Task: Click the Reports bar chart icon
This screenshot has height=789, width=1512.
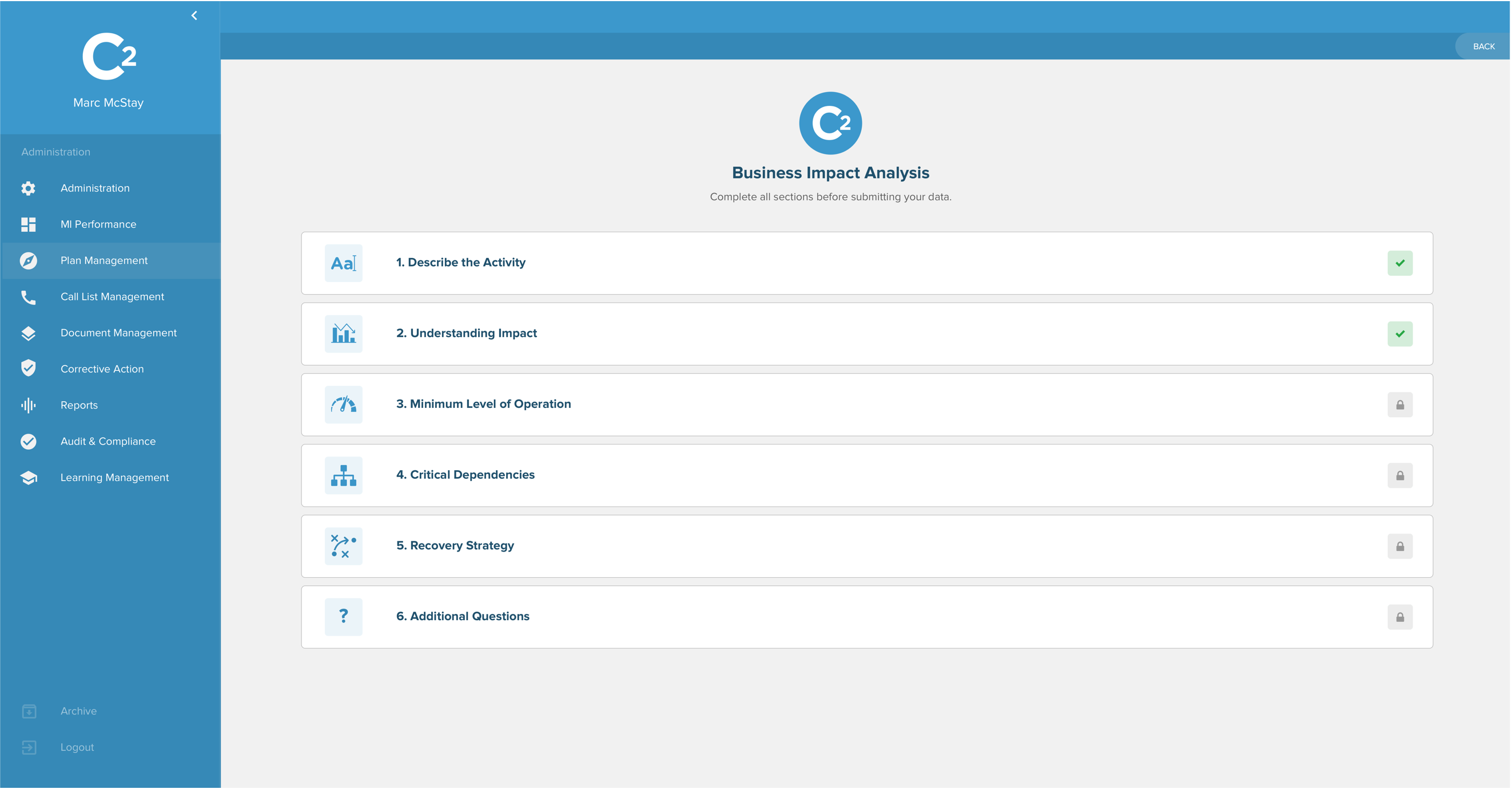Action: 27,404
